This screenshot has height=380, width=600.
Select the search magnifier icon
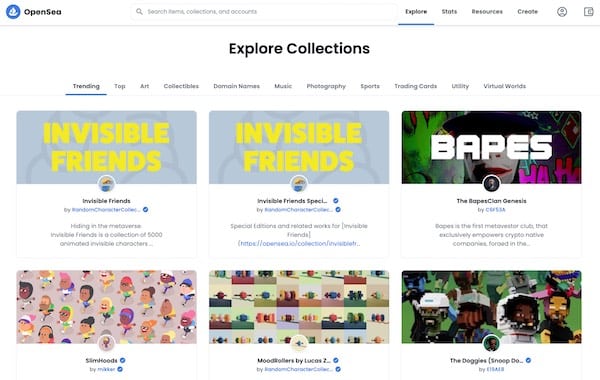pyautogui.click(x=139, y=12)
